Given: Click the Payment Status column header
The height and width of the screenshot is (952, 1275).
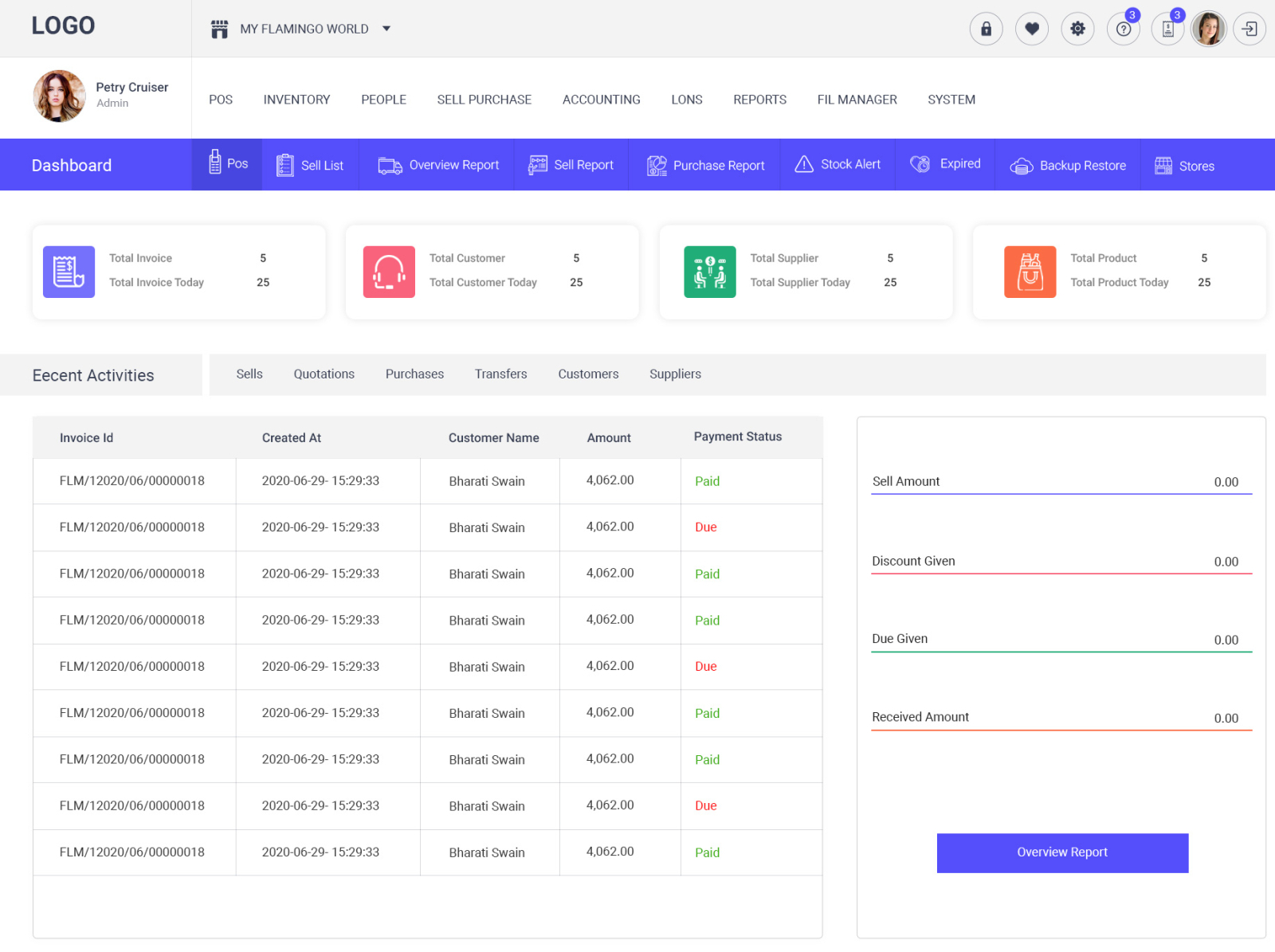Looking at the screenshot, I should point(737,437).
